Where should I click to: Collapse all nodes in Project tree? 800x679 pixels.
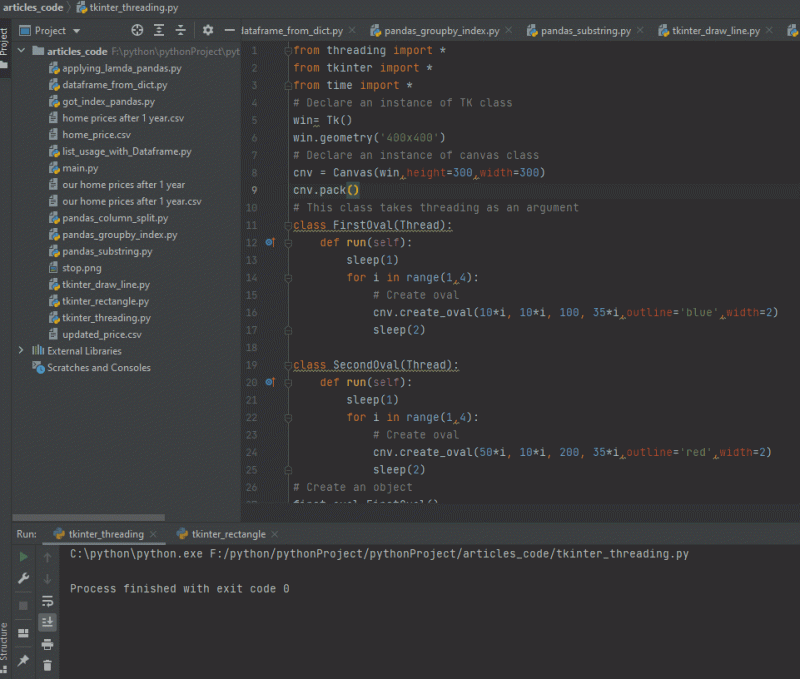click(x=181, y=30)
